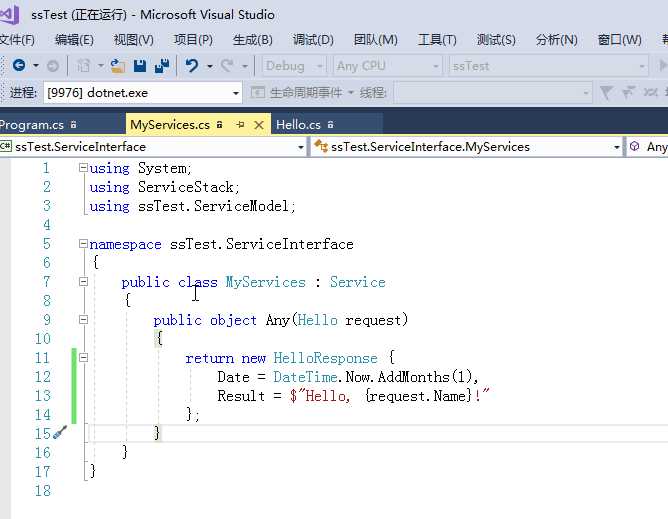The image size is (668, 519).
Task: Expand the ssTest.ServiceInterface scope dropdown
Action: pos(301,147)
